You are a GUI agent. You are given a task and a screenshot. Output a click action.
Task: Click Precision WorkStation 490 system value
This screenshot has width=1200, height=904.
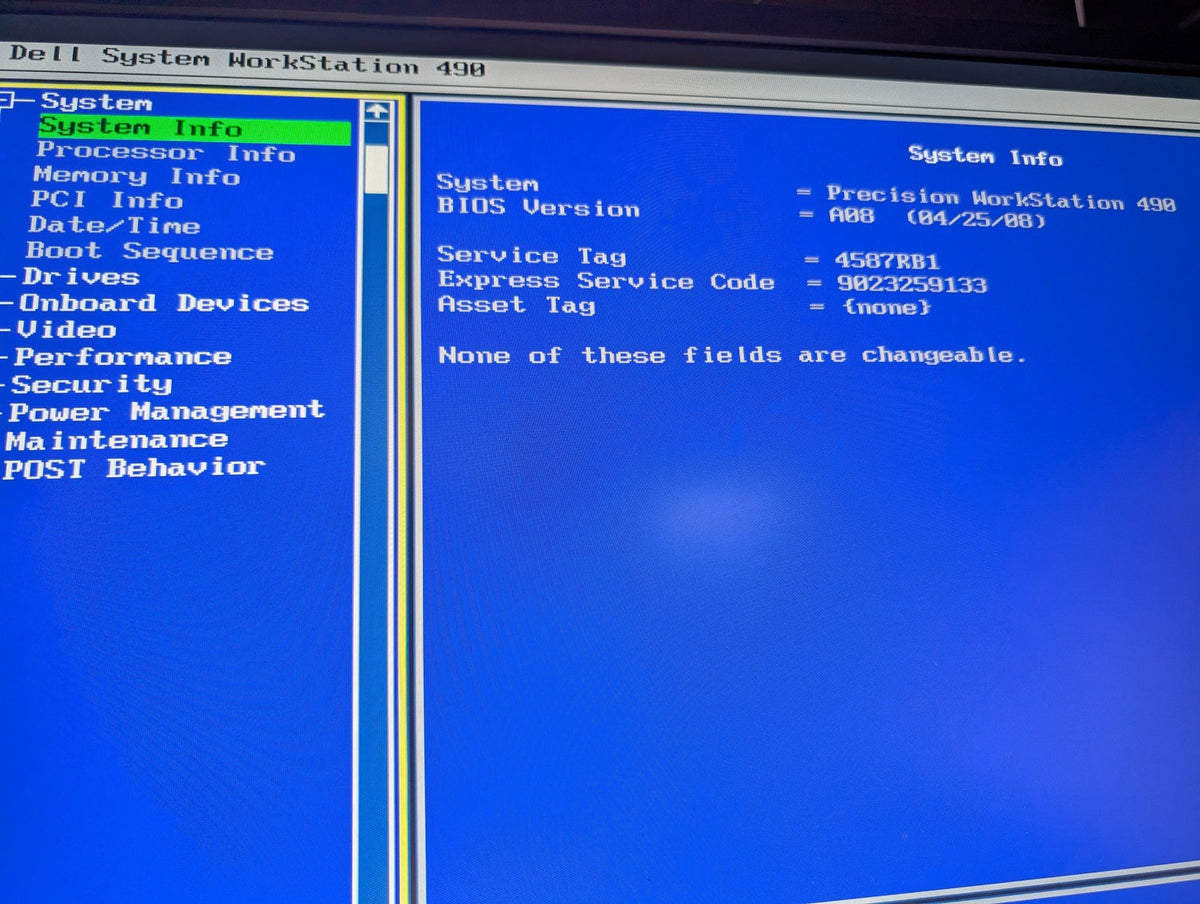click(x=1001, y=197)
